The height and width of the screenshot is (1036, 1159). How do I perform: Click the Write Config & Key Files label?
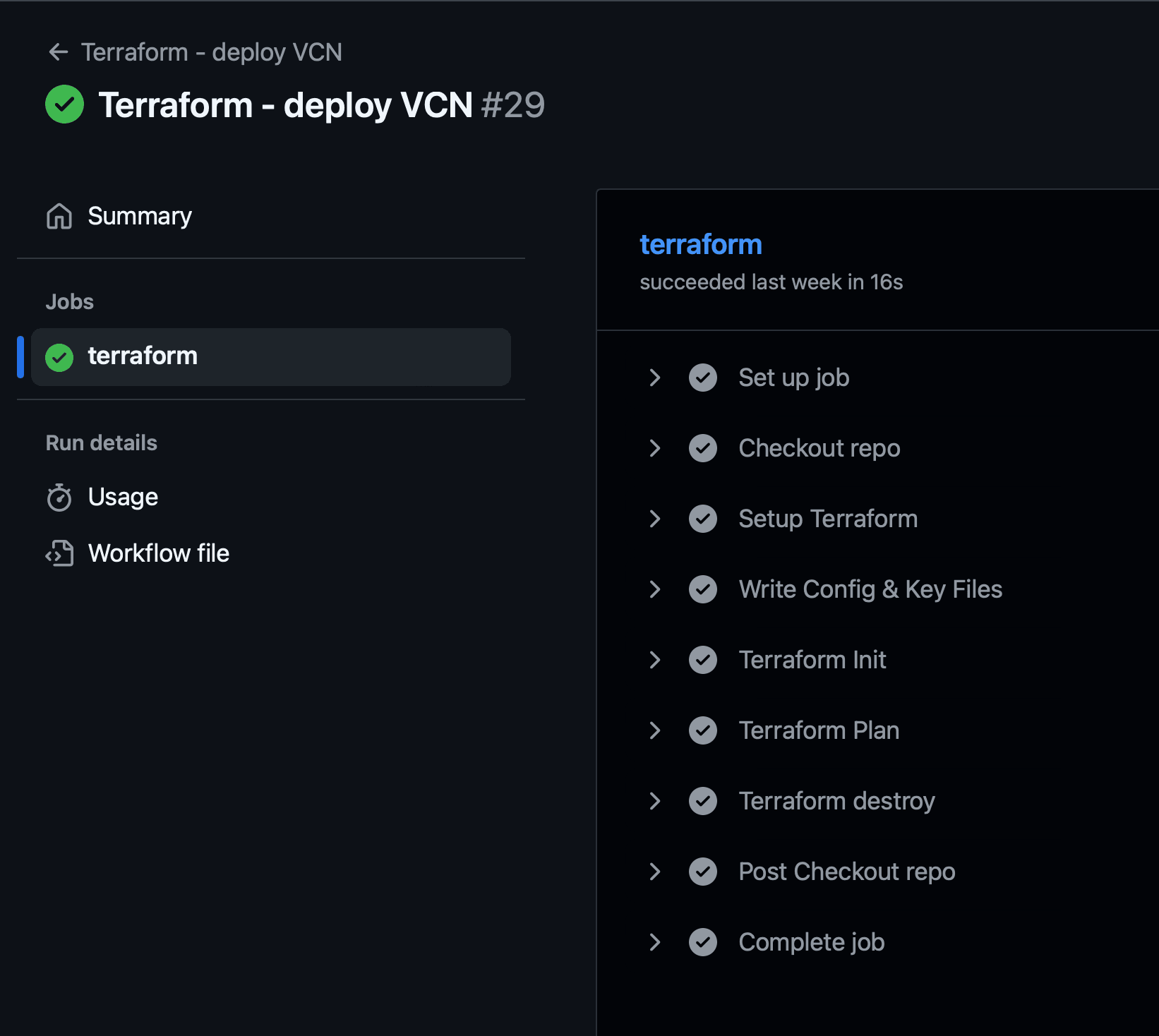pos(870,589)
